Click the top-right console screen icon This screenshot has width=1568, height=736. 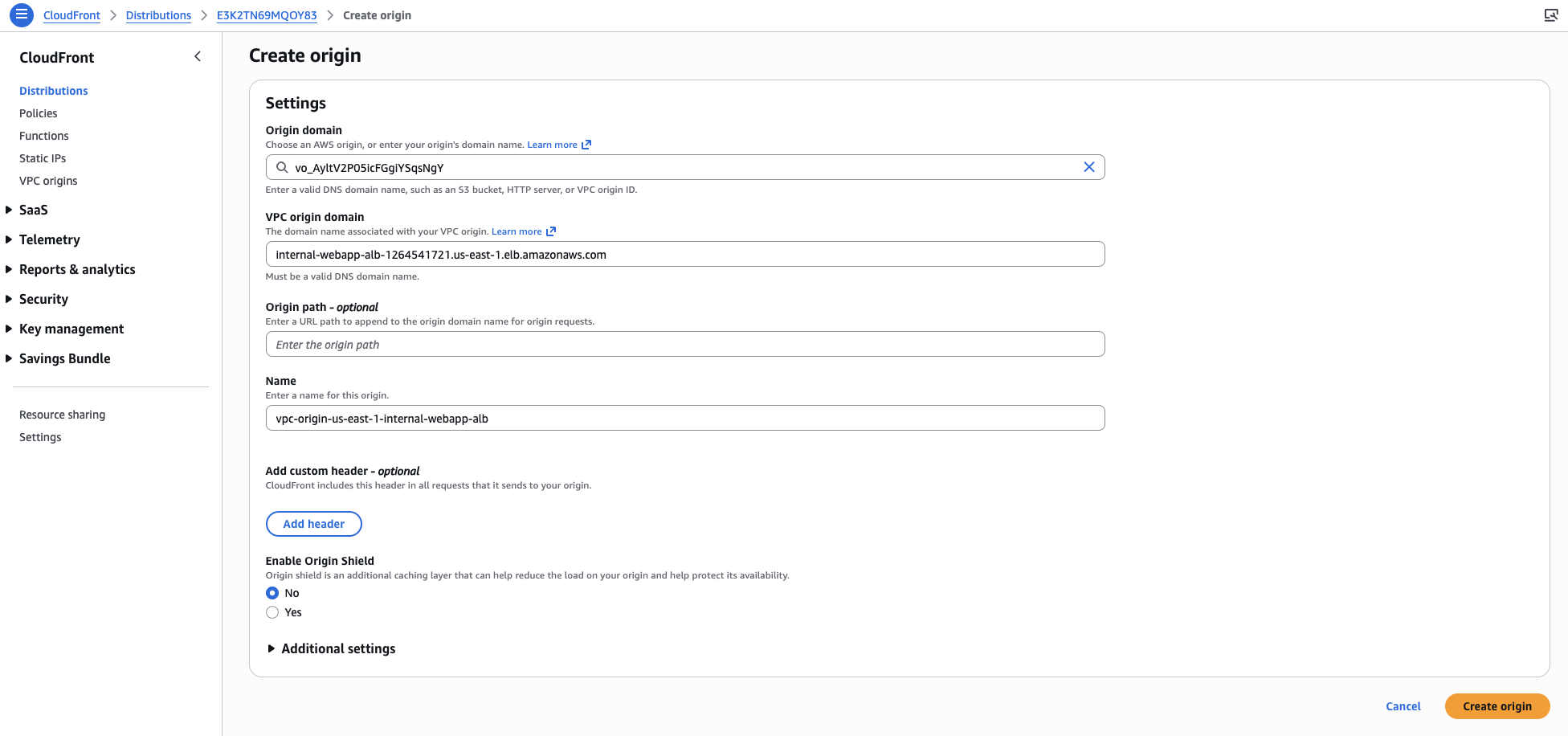point(1550,15)
